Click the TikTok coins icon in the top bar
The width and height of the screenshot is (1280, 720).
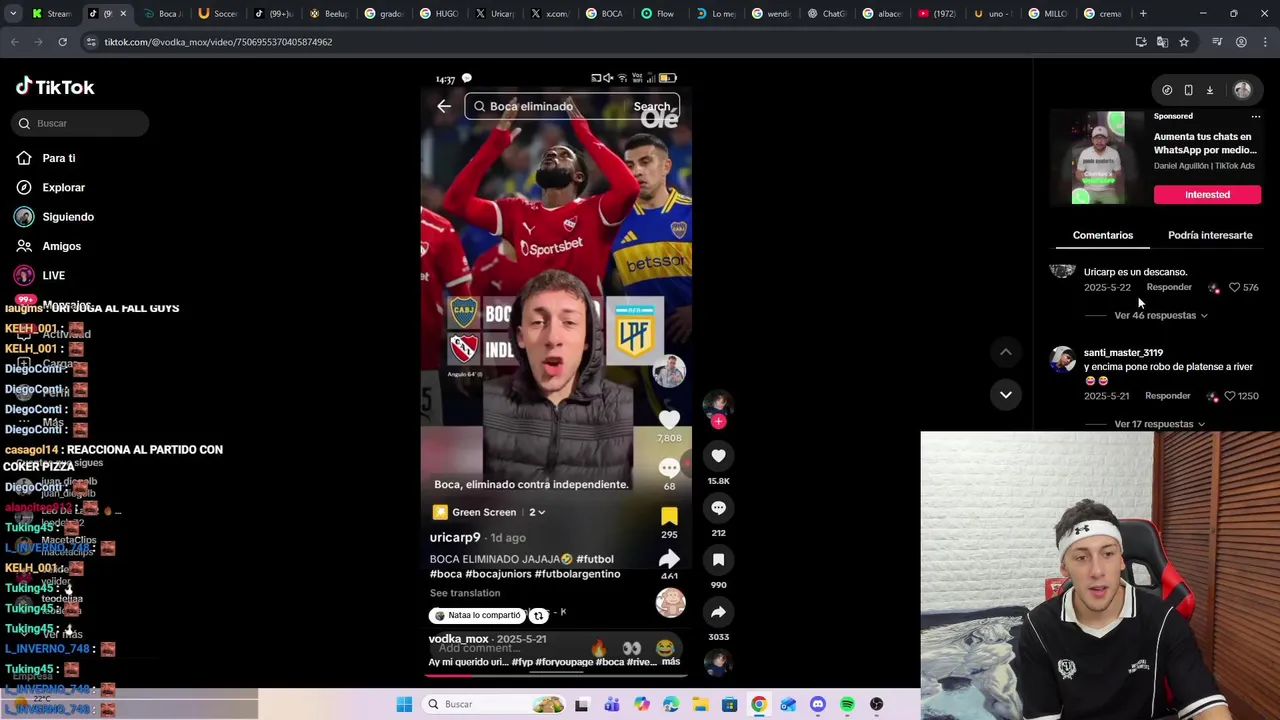[1167, 90]
